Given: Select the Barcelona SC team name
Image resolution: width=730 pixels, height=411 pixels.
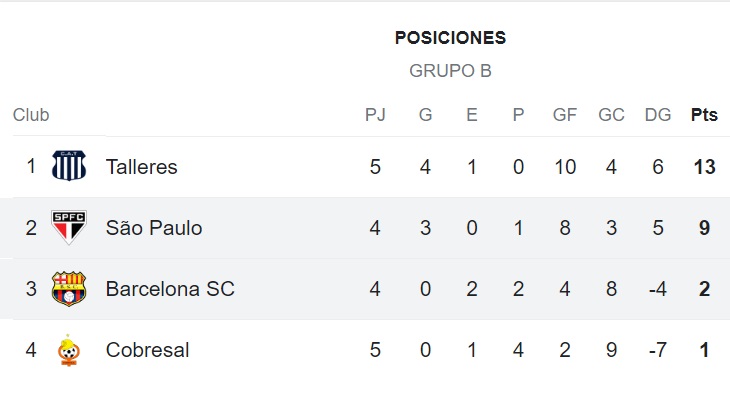Looking at the screenshot, I should tap(170, 289).
